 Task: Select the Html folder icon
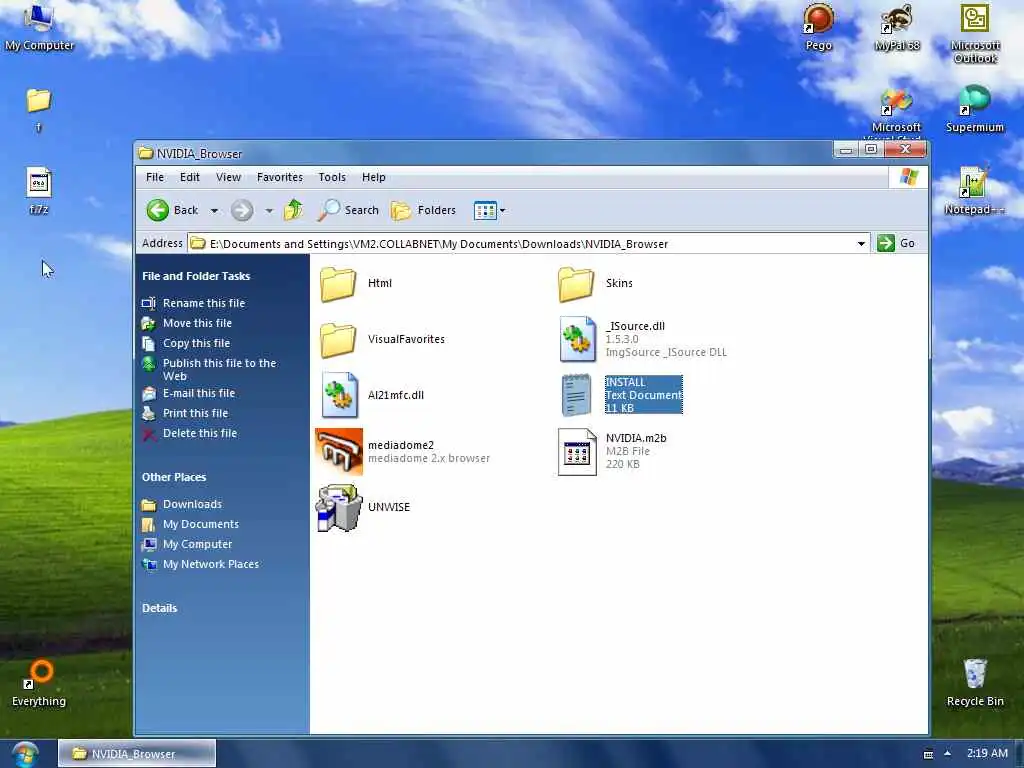(x=338, y=283)
